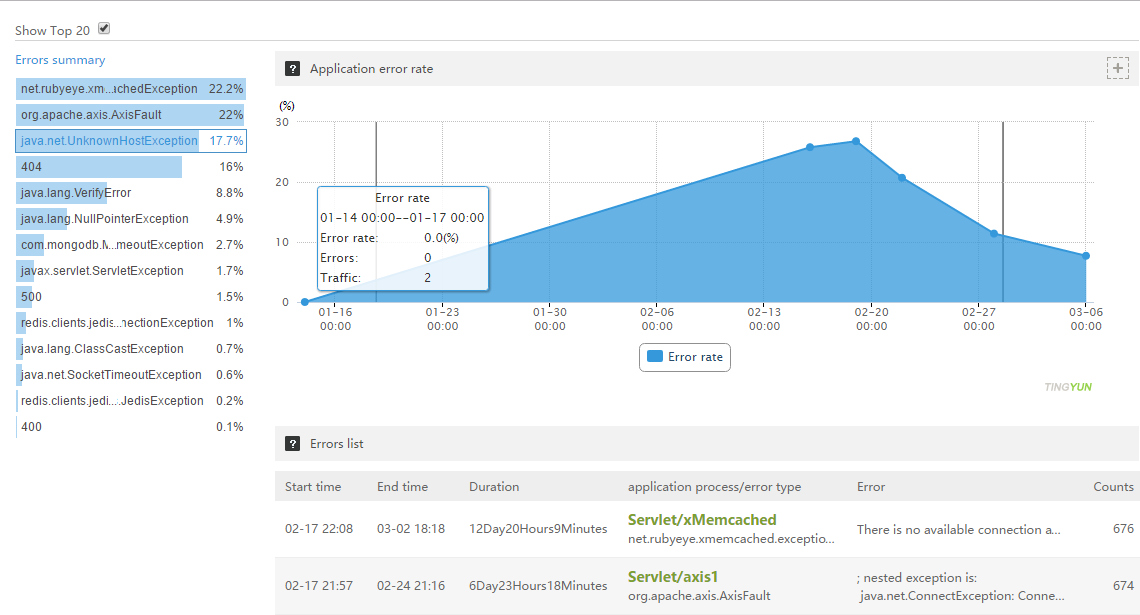Click the Errors summary heading
Screen dimensions: 1140x615
point(60,60)
